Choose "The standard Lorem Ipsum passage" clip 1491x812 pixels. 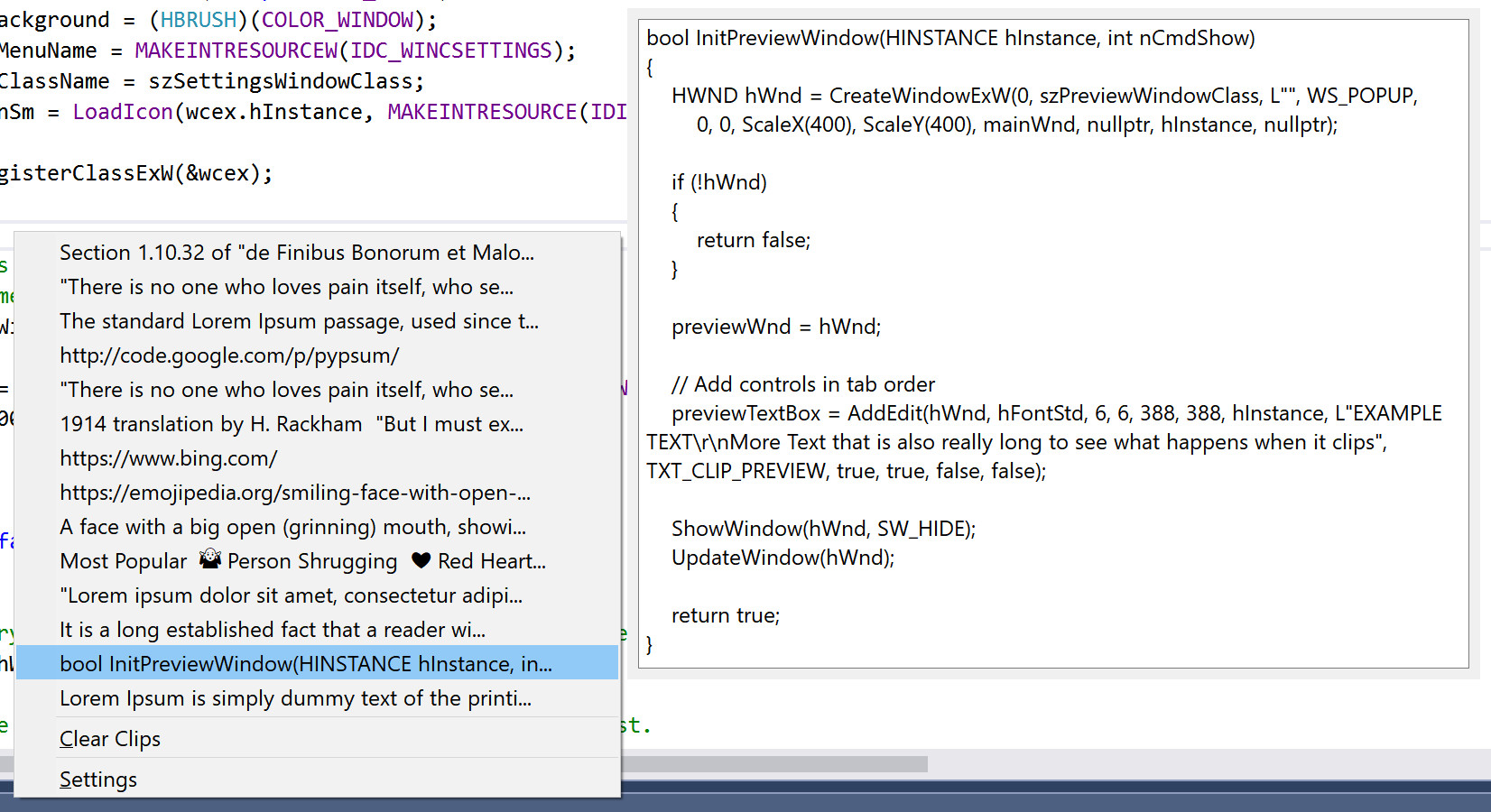pyautogui.click(x=299, y=321)
